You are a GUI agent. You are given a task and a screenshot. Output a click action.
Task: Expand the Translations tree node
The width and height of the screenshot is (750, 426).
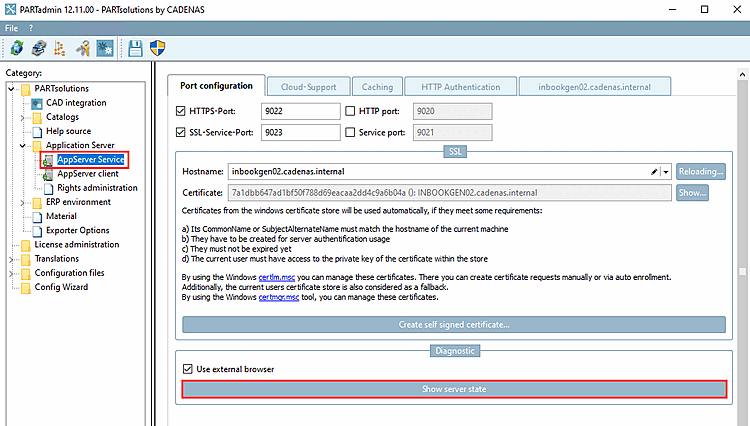pos(11,259)
